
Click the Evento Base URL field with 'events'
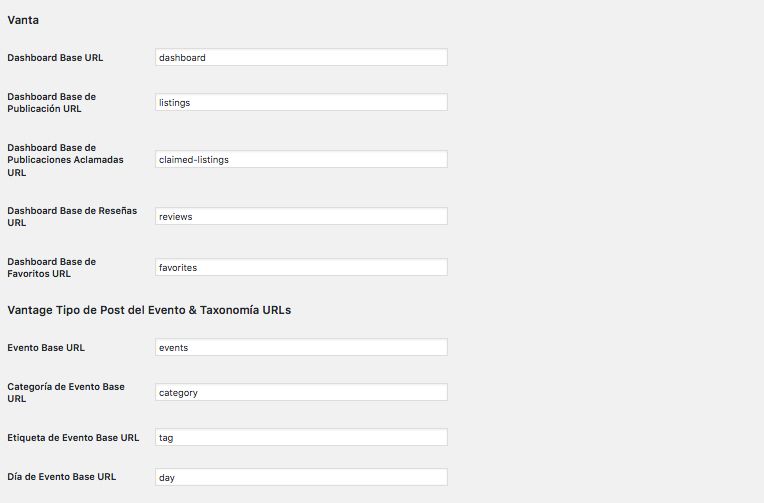[x=301, y=347]
